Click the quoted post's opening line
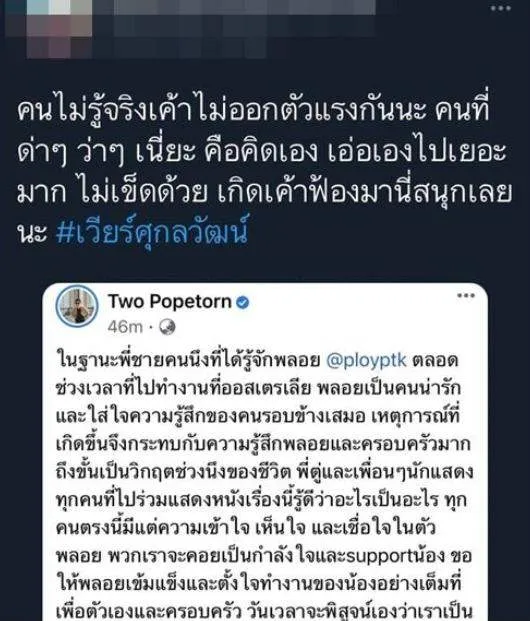The image size is (530, 621). click(257, 361)
